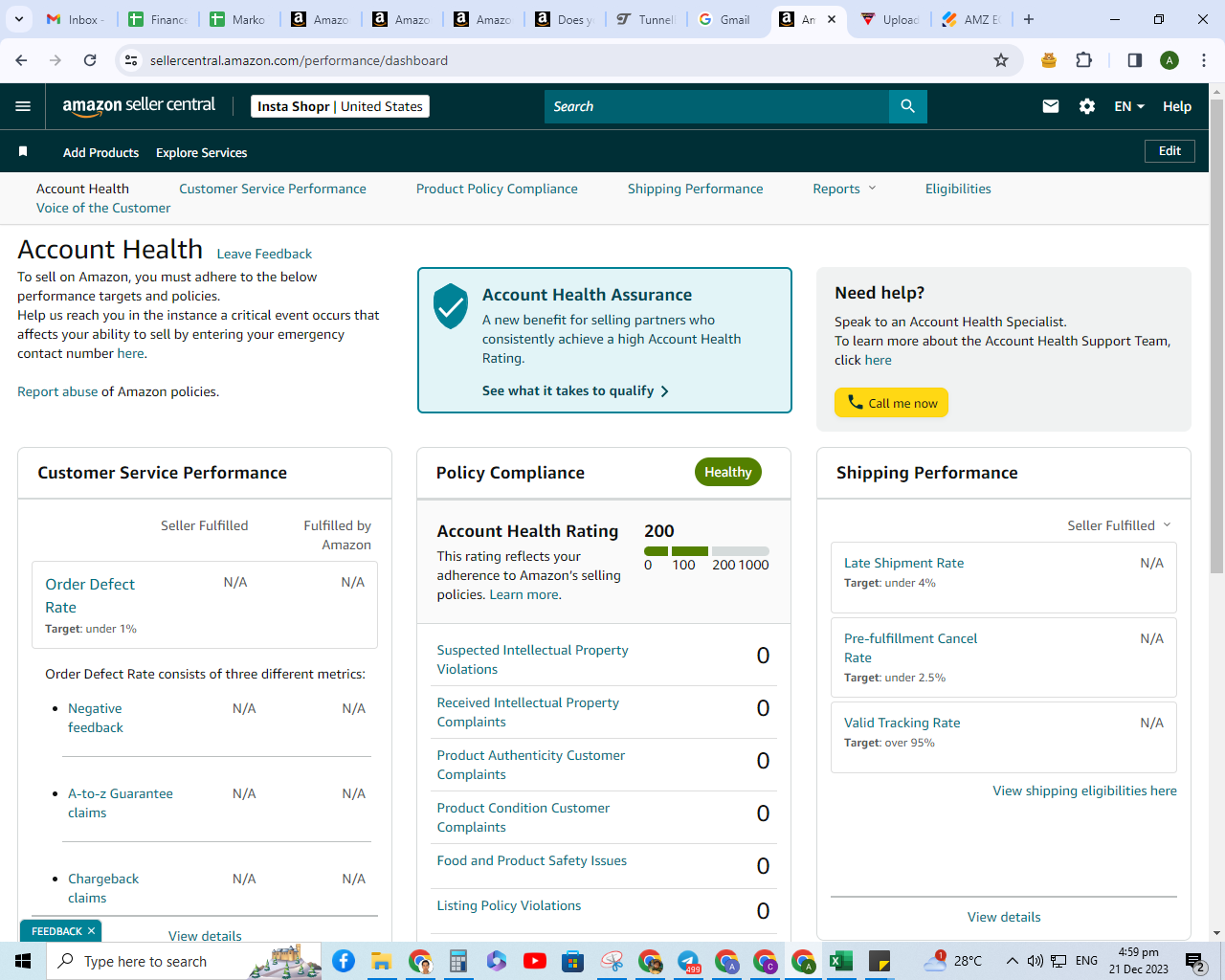The image size is (1225, 980).
Task: Open YouTube from the taskbar
Action: click(535, 961)
